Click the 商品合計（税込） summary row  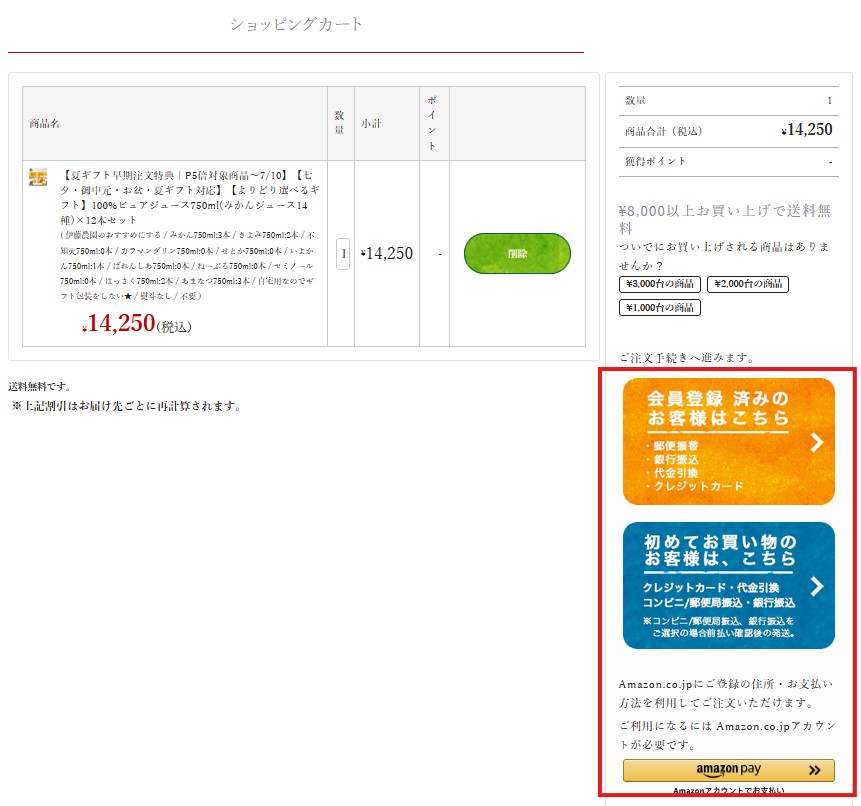coord(728,131)
